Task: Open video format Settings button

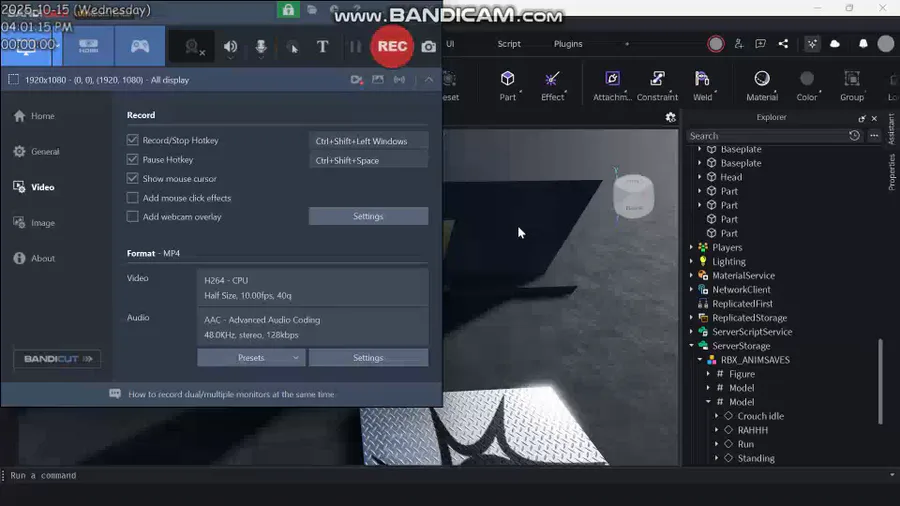Action: [x=368, y=357]
